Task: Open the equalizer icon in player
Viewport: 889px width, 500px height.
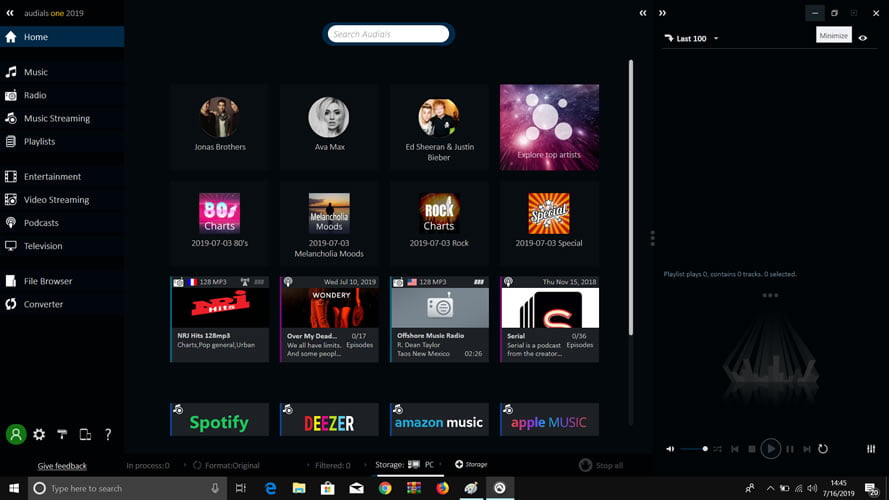Action: [x=872, y=449]
